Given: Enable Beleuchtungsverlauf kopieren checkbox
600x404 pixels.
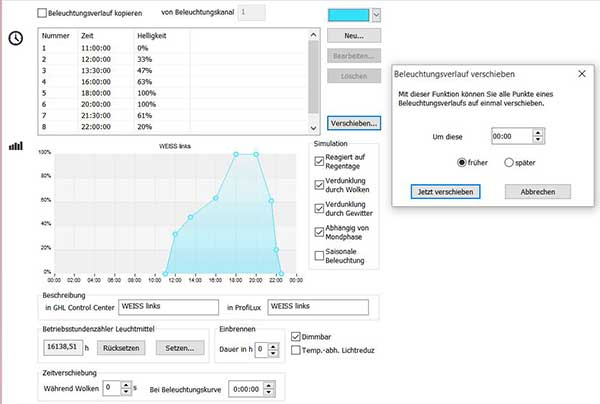Looking at the screenshot, I should 42,13.
